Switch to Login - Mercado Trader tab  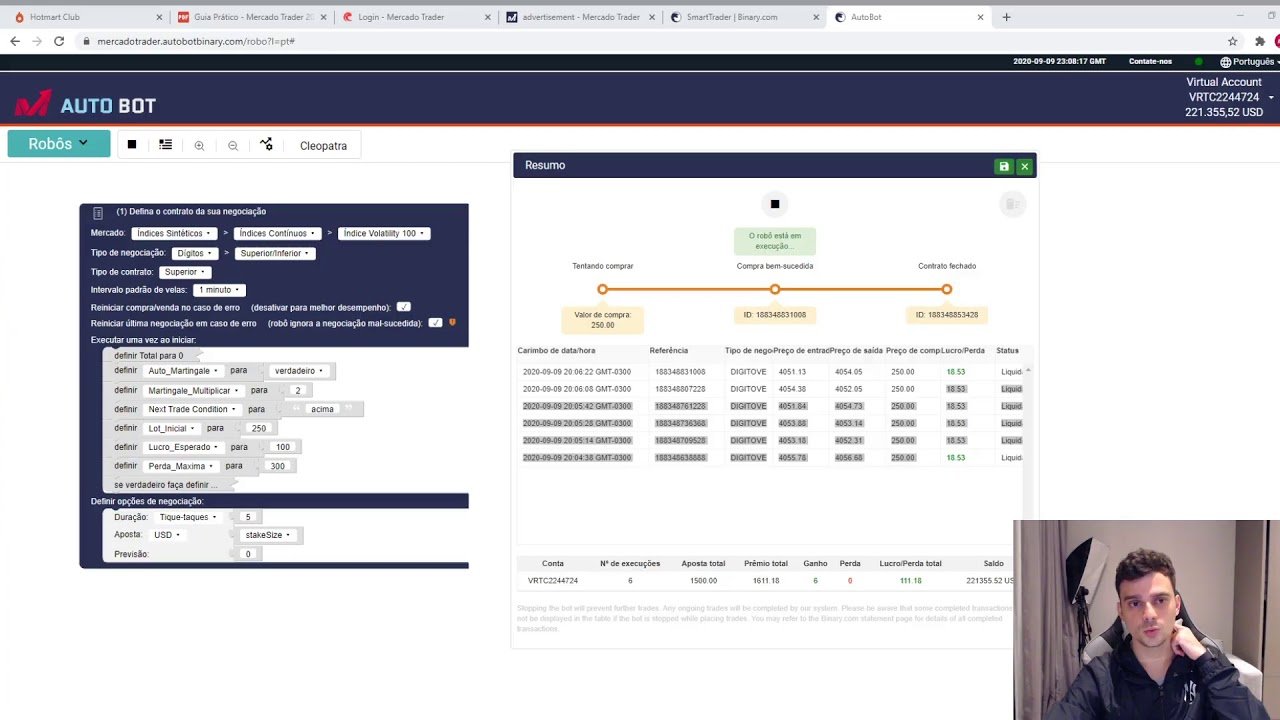coord(415,17)
